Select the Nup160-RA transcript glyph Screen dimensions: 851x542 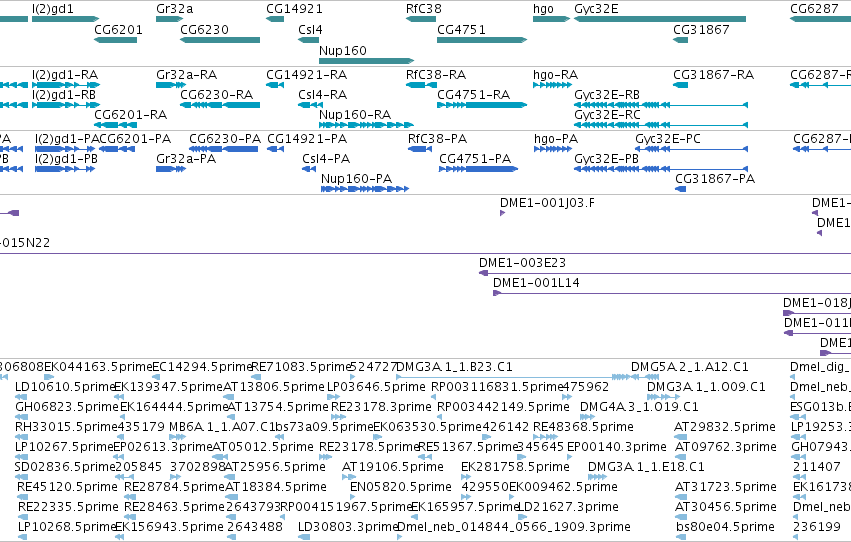coord(366,125)
